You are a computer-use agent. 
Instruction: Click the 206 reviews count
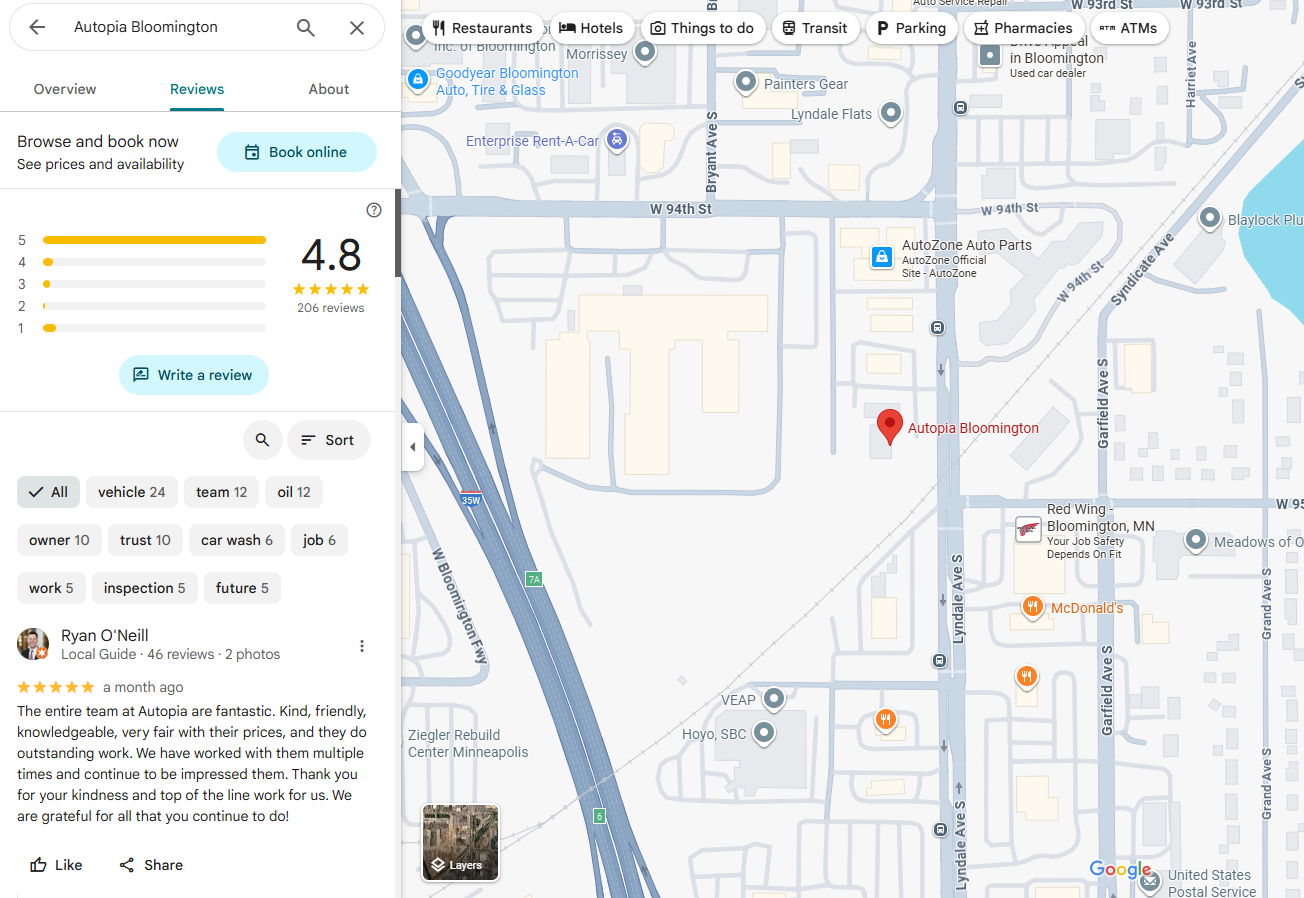coord(331,308)
